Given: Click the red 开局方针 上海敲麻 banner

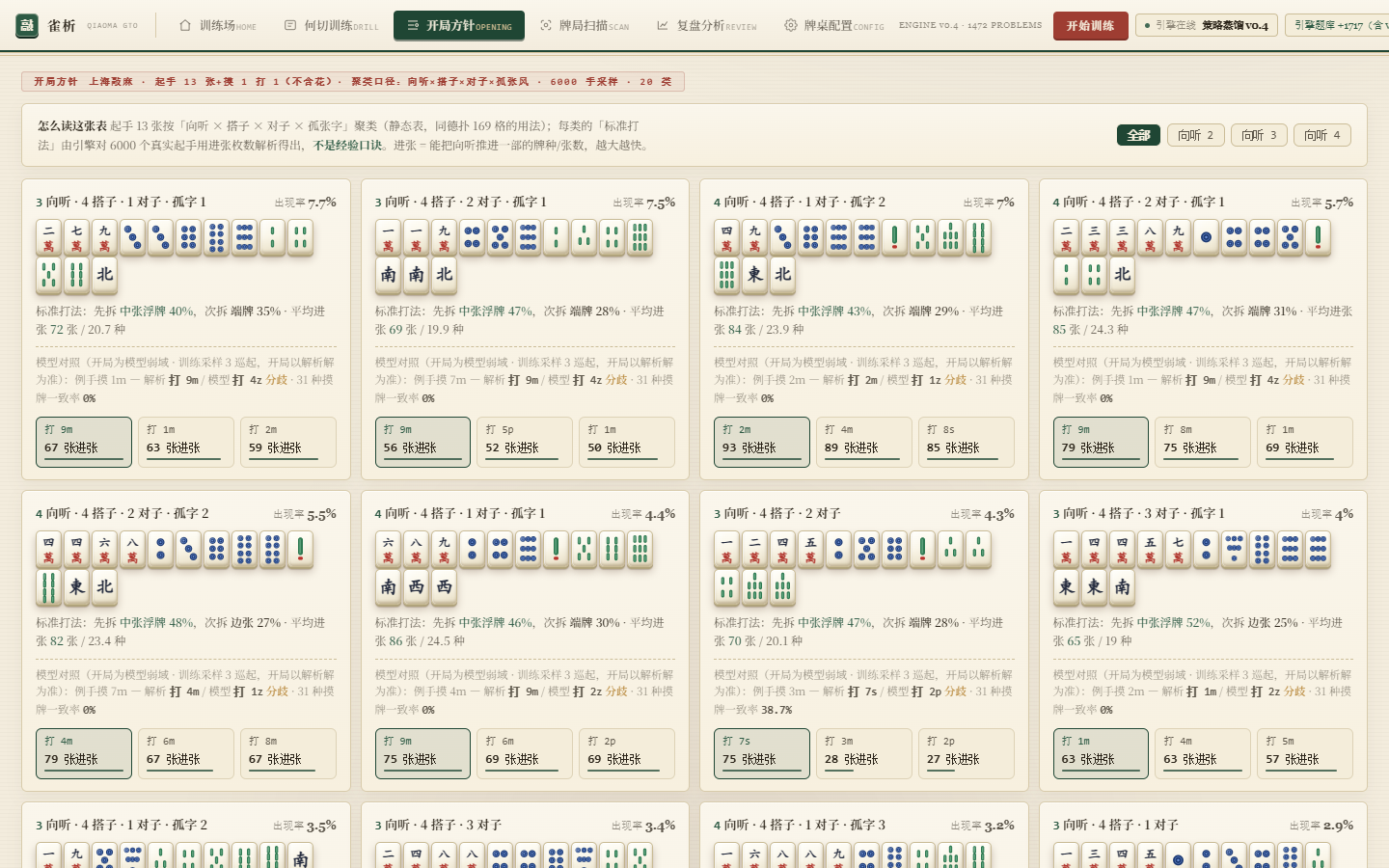Looking at the screenshot, I should (x=353, y=82).
